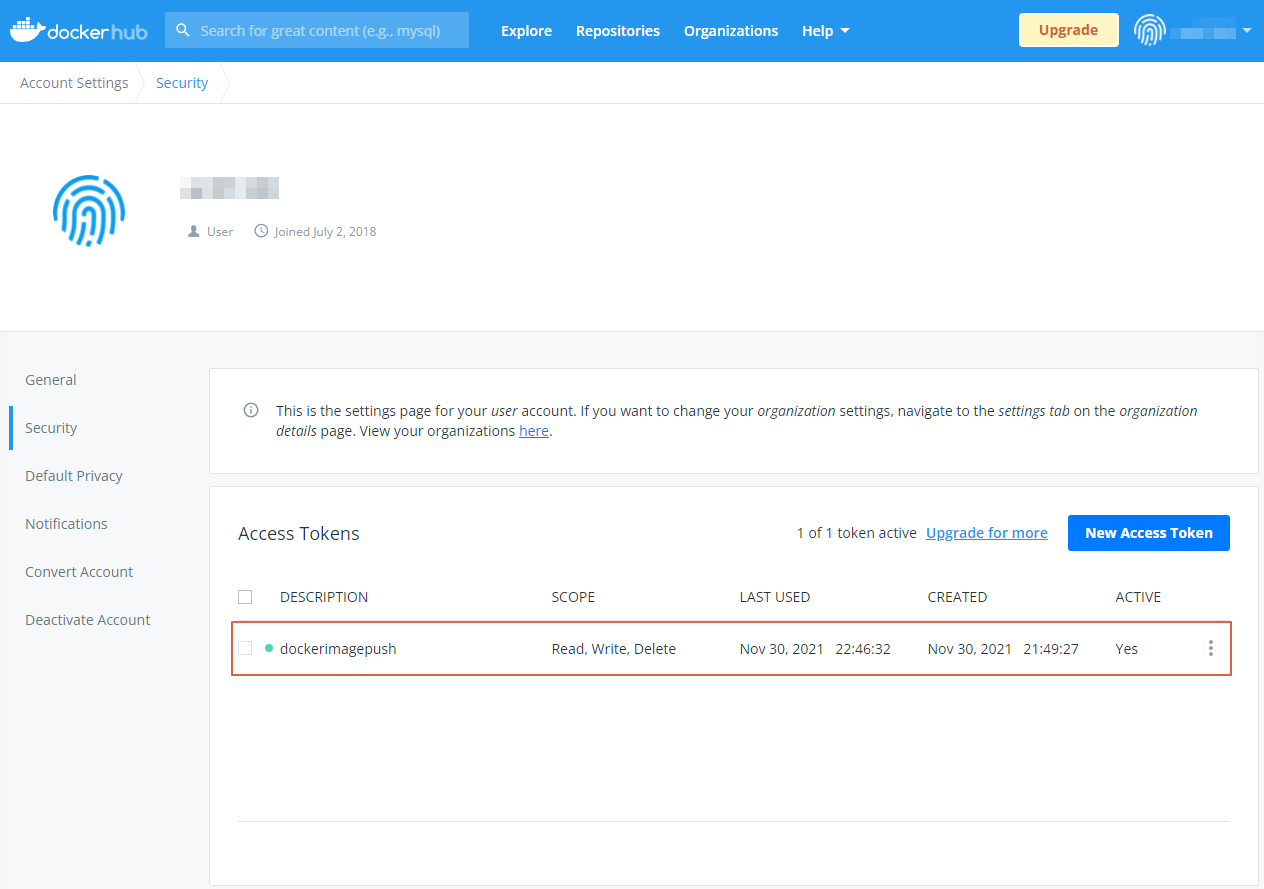Click the Docker Hub whale logo
Viewport: 1264px width, 889px height.
point(79,30)
